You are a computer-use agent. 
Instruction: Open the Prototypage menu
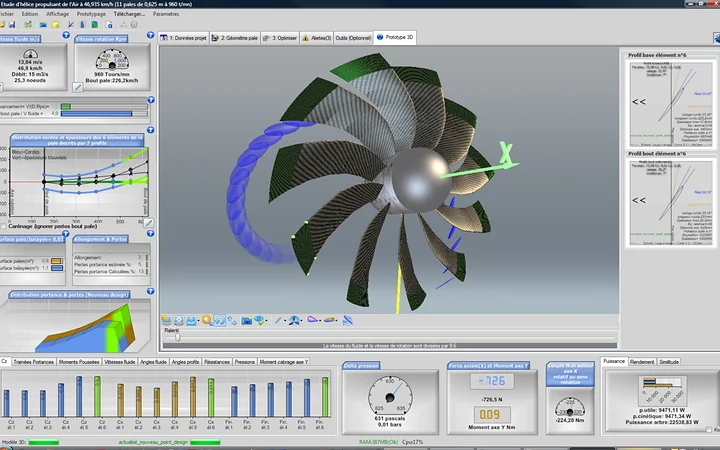point(91,14)
